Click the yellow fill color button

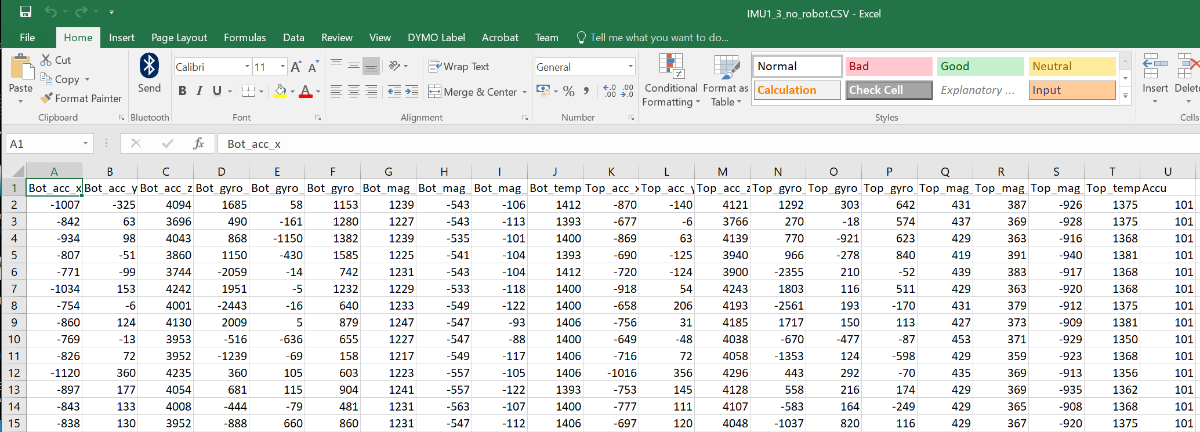click(x=281, y=91)
